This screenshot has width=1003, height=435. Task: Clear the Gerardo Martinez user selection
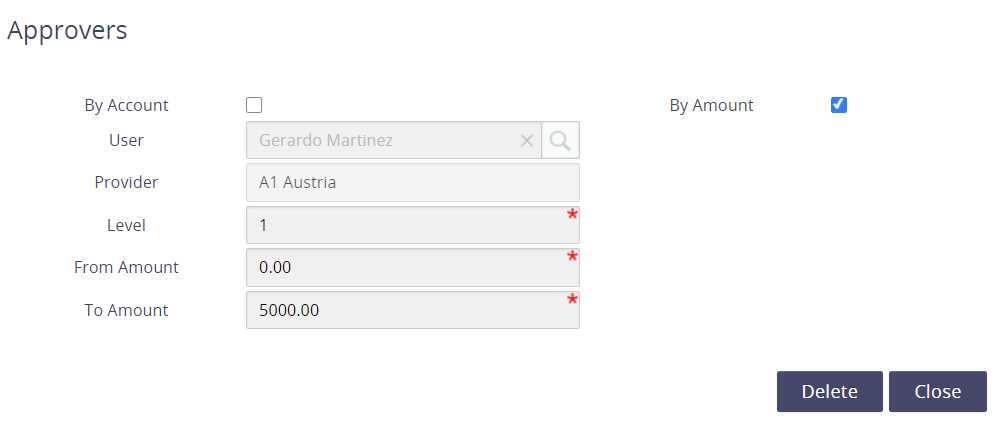tap(527, 141)
